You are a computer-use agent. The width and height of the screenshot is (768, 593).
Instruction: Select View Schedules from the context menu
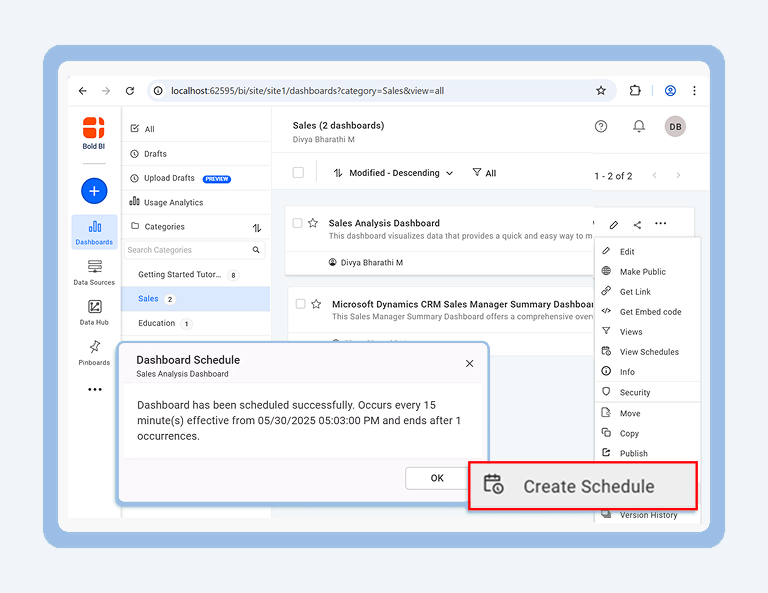click(x=648, y=352)
